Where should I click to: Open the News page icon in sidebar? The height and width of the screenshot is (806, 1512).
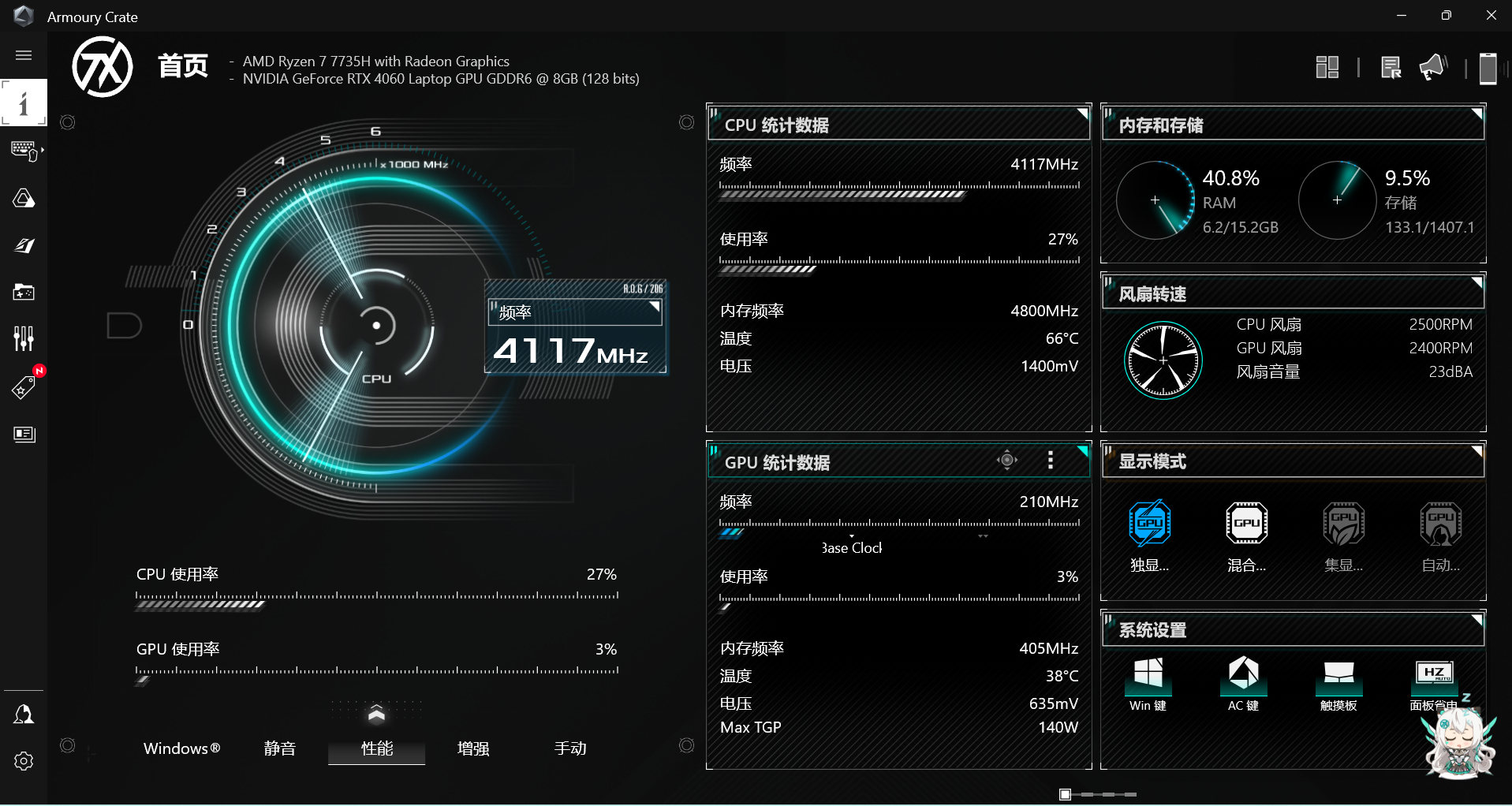(24, 434)
